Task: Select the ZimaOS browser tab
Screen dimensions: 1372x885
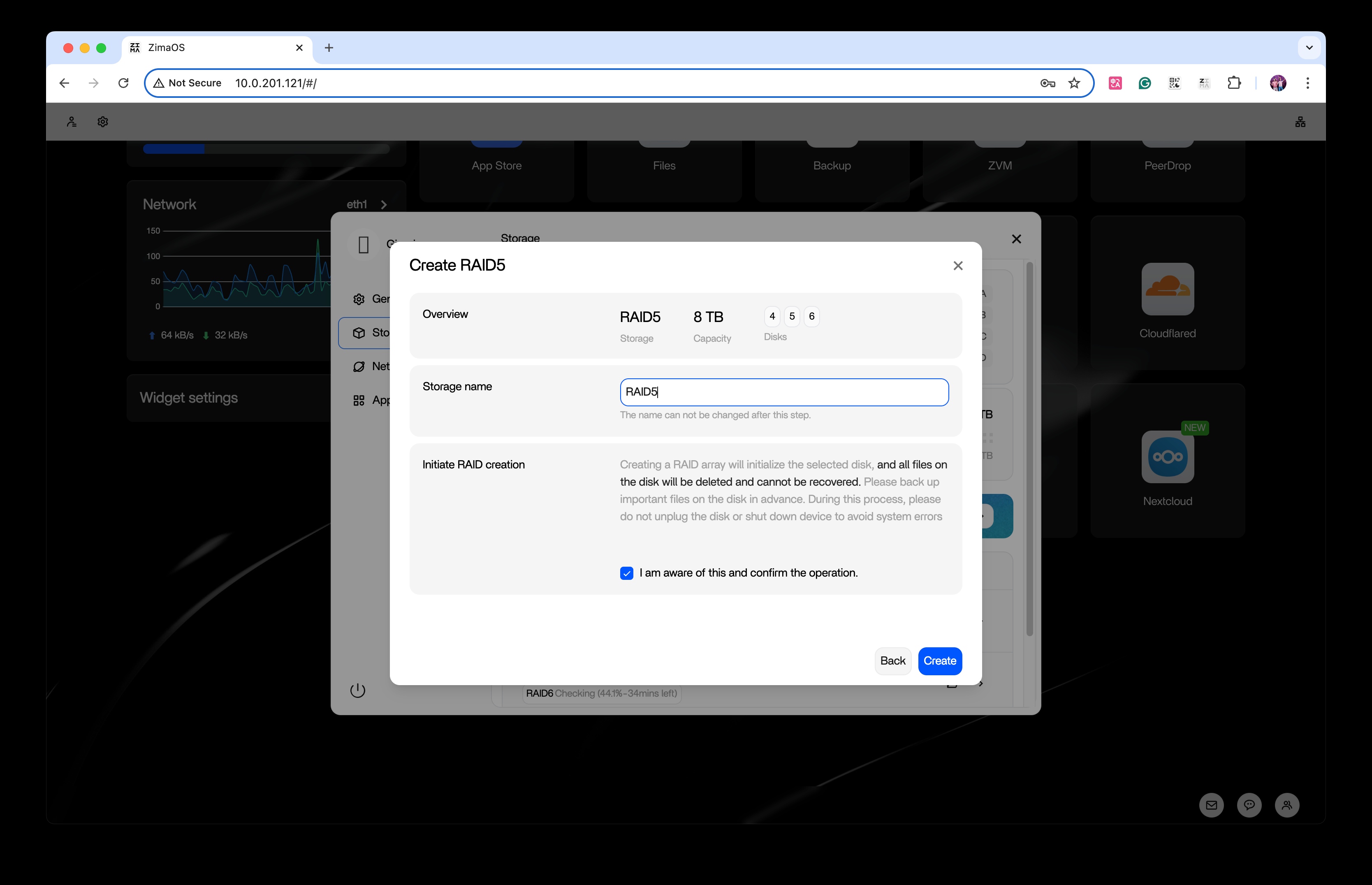Action: 217,48
